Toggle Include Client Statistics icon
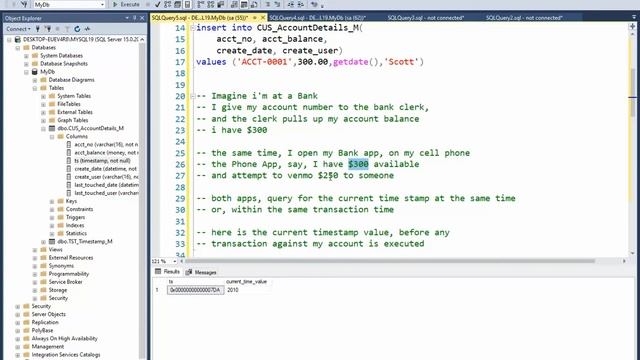Image resolution: width=640 pixels, height=360 pixels. pos(220,4)
